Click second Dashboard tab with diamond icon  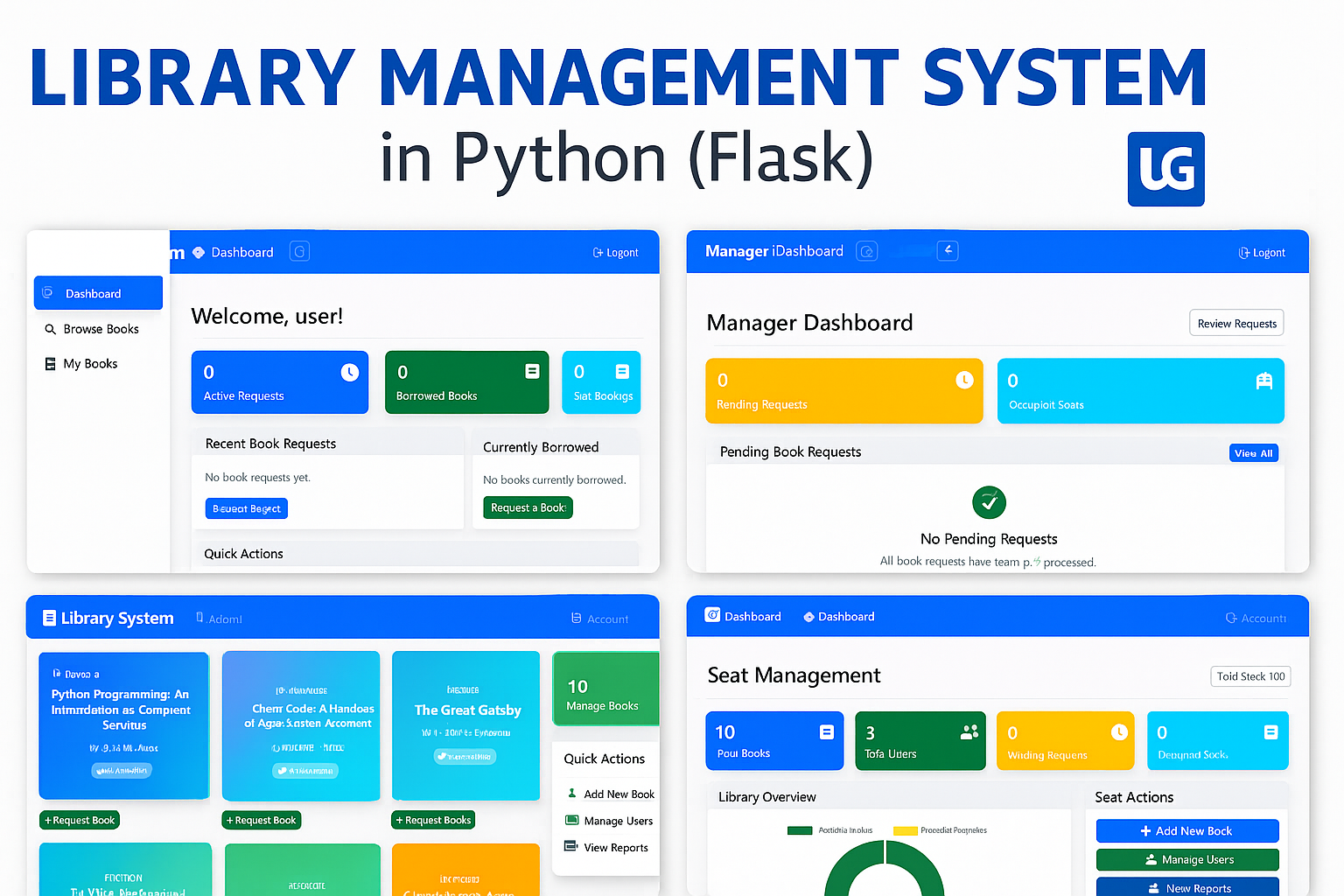pyautogui.click(x=839, y=617)
